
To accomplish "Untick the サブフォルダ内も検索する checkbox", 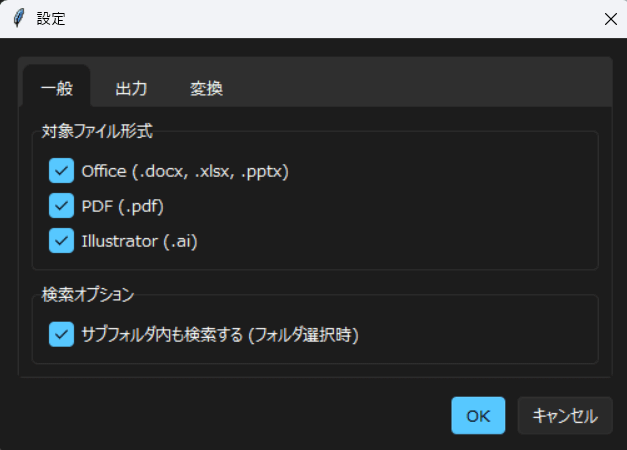I will click(x=62, y=334).
